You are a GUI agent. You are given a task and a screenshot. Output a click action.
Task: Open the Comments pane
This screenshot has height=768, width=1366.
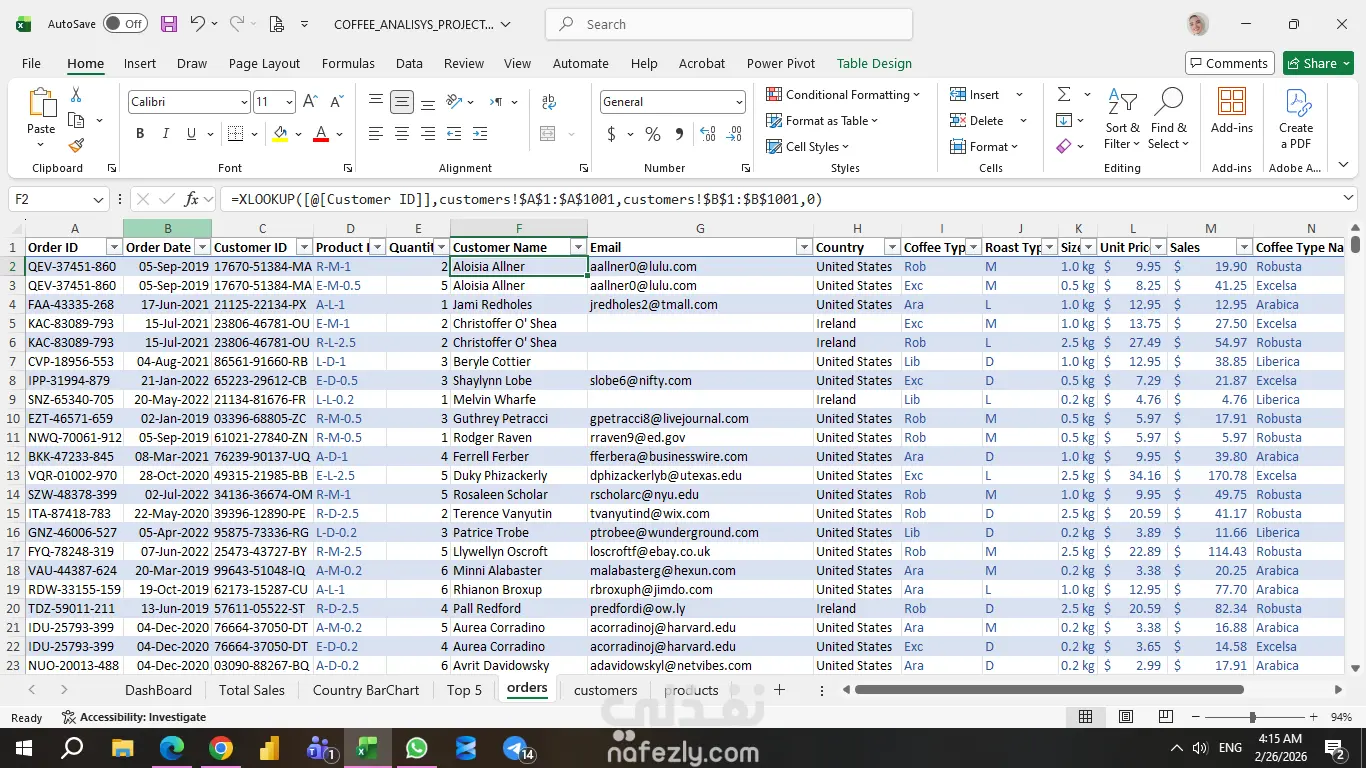(x=1229, y=63)
